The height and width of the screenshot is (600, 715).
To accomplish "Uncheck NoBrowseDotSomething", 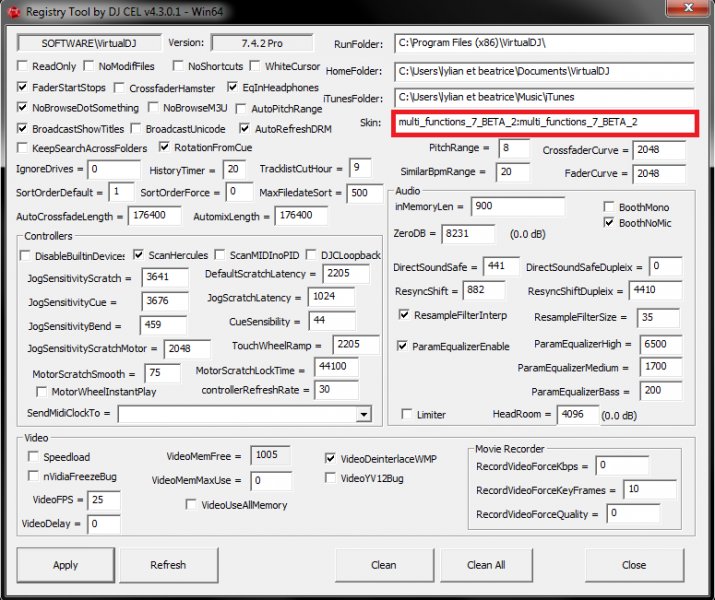I will (x=22, y=107).
